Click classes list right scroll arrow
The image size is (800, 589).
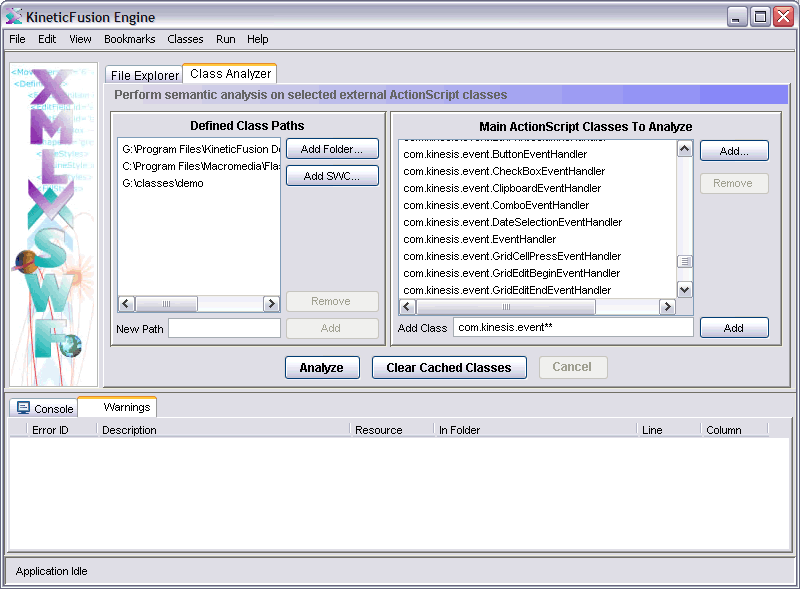pyautogui.click(x=667, y=307)
